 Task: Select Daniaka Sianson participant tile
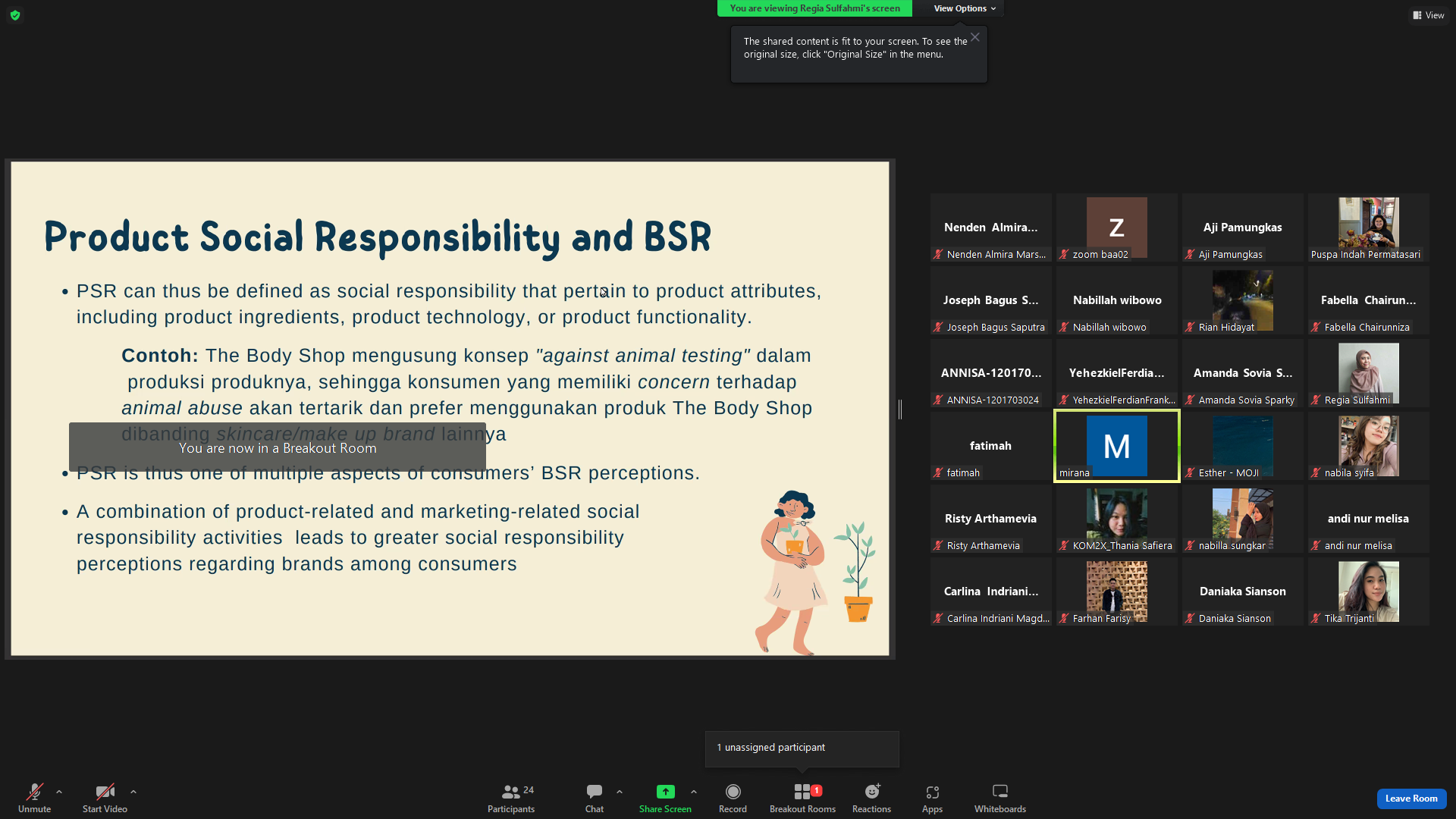[x=1243, y=591]
